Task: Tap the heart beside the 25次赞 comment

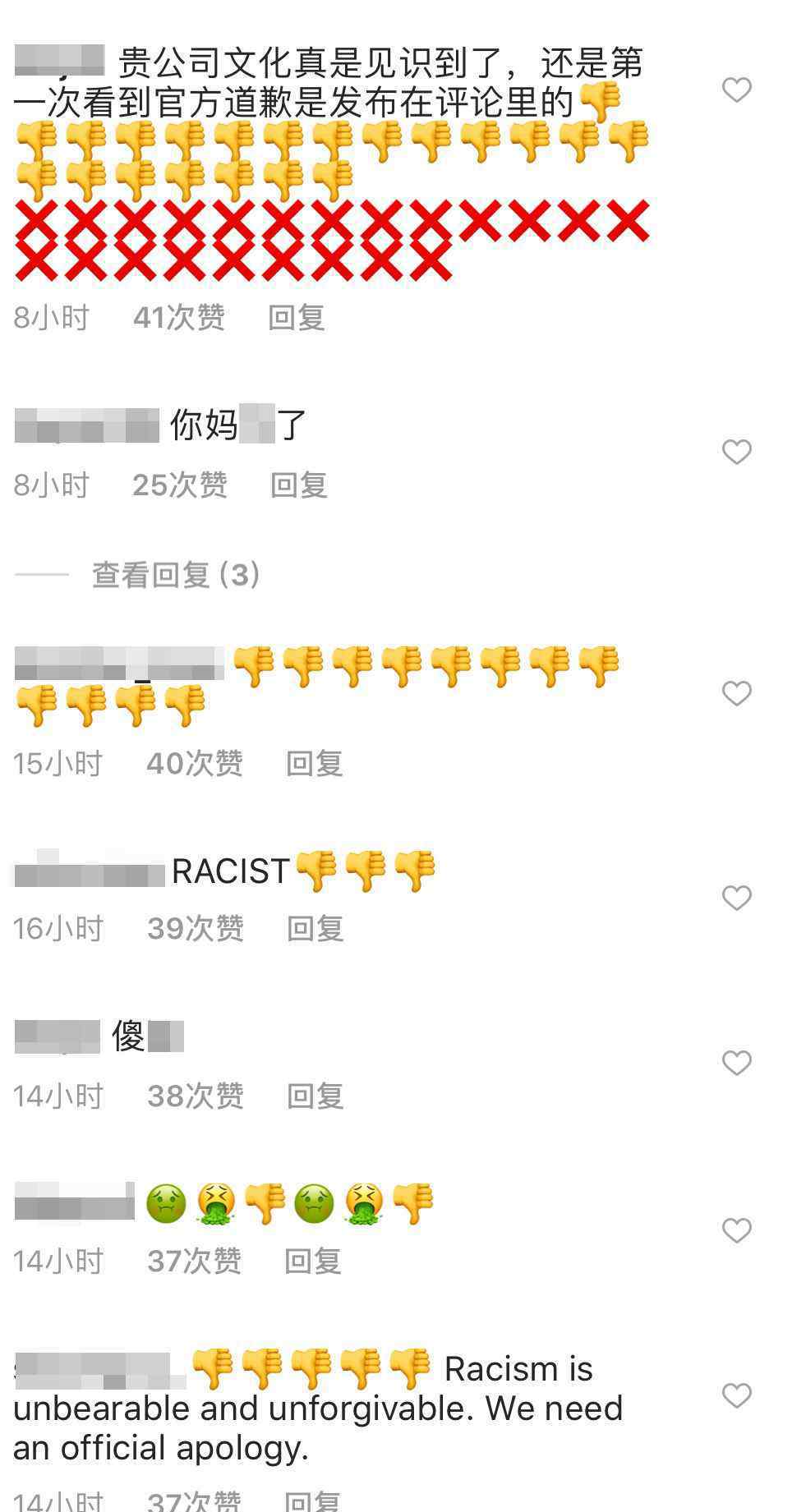Action: [x=736, y=452]
